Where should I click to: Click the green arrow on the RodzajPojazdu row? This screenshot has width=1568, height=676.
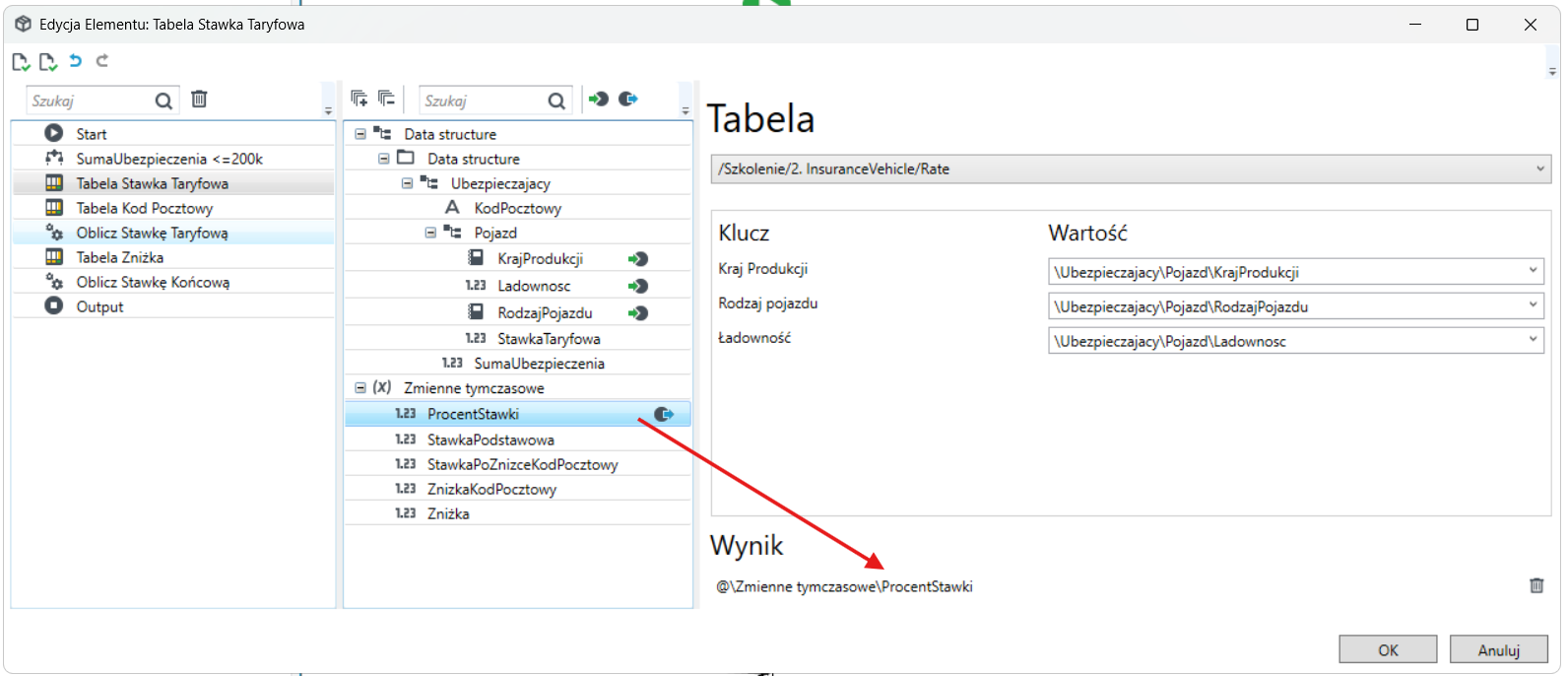[x=638, y=313]
